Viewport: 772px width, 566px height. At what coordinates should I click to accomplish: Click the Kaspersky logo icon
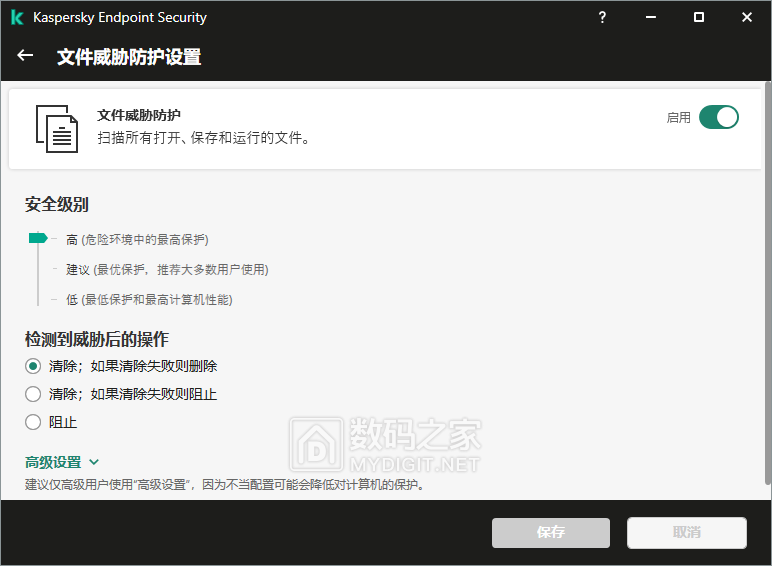[x=17, y=17]
